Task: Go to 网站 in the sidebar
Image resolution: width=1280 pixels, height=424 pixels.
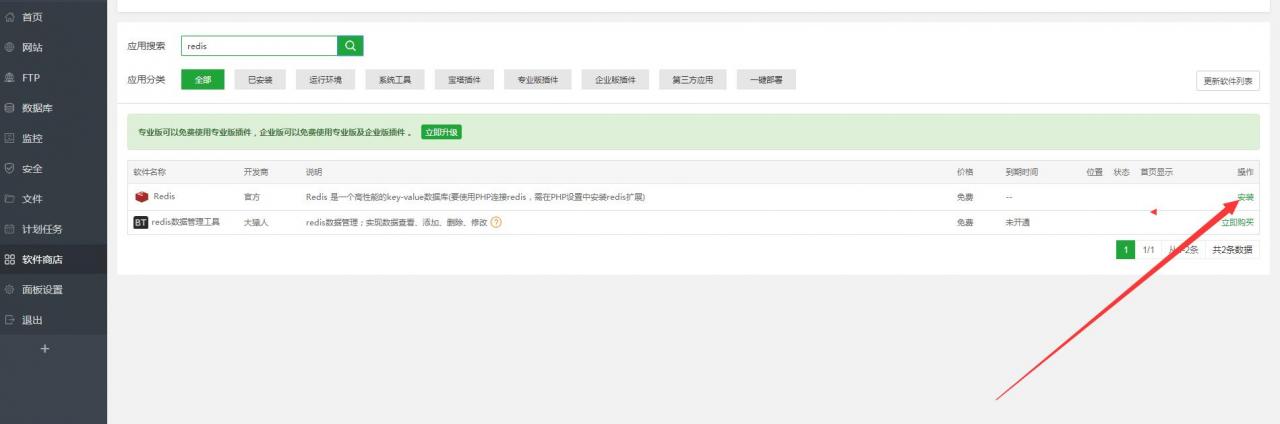Action: [x=53, y=47]
